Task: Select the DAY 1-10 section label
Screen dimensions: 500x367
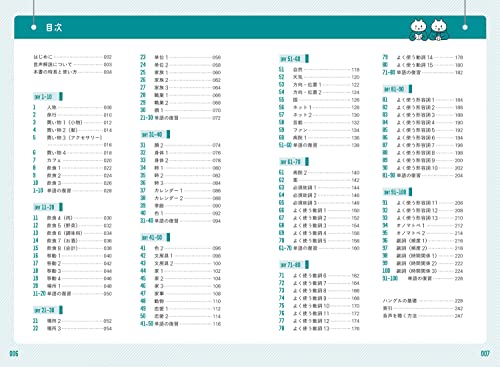Action: 48,97
